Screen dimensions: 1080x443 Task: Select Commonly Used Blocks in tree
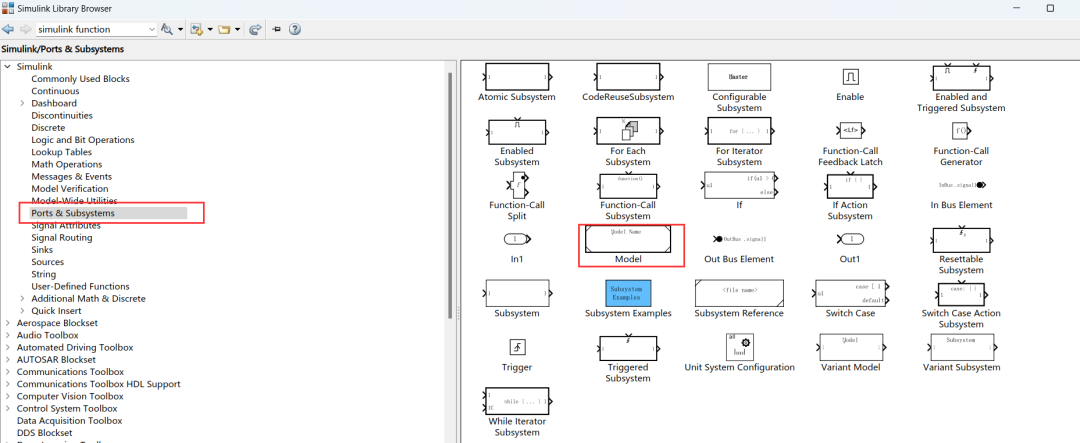point(80,79)
